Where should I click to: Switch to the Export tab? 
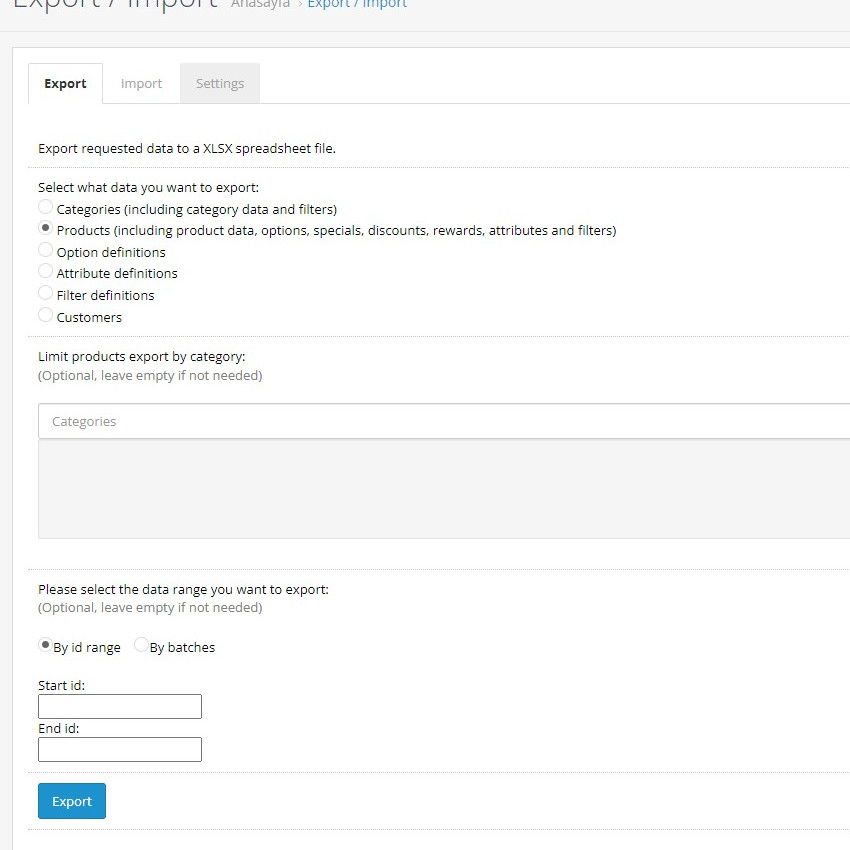tap(65, 83)
